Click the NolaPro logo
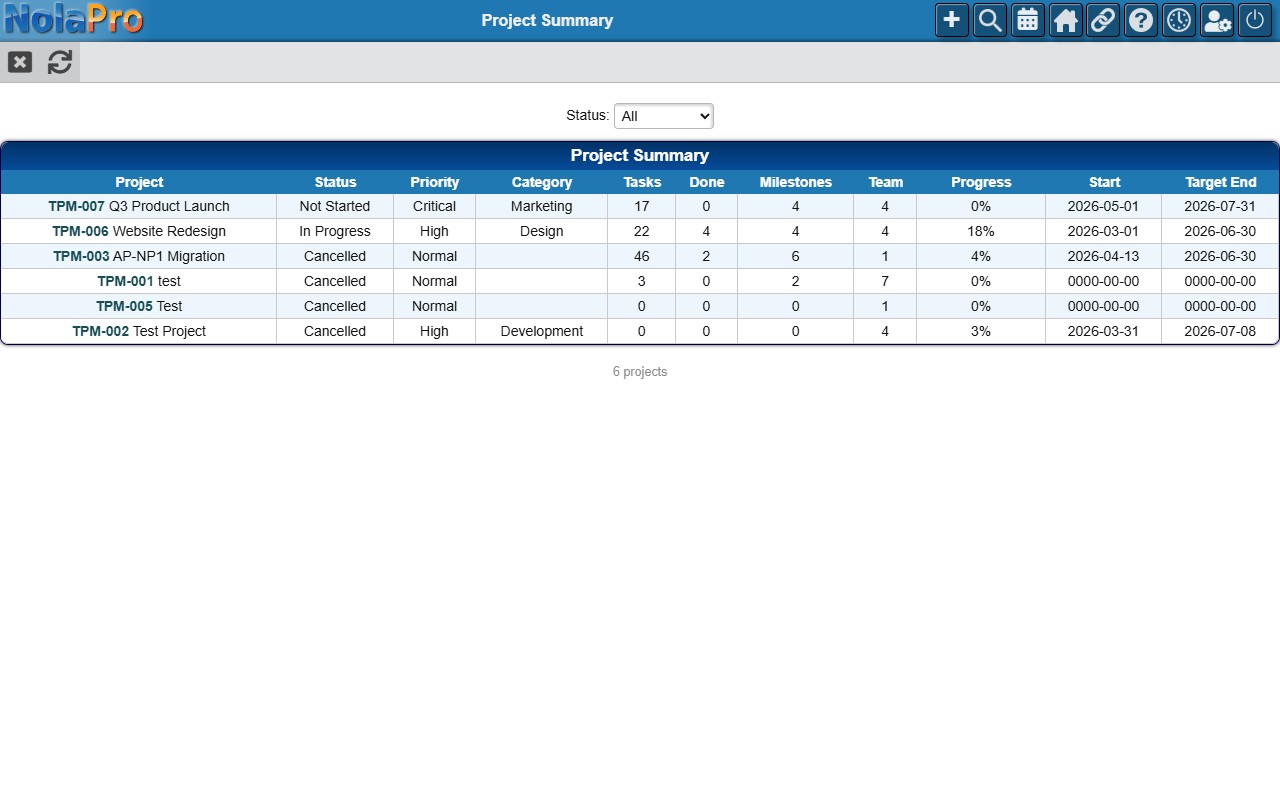This screenshot has width=1280, height=800. pos(73,19)
